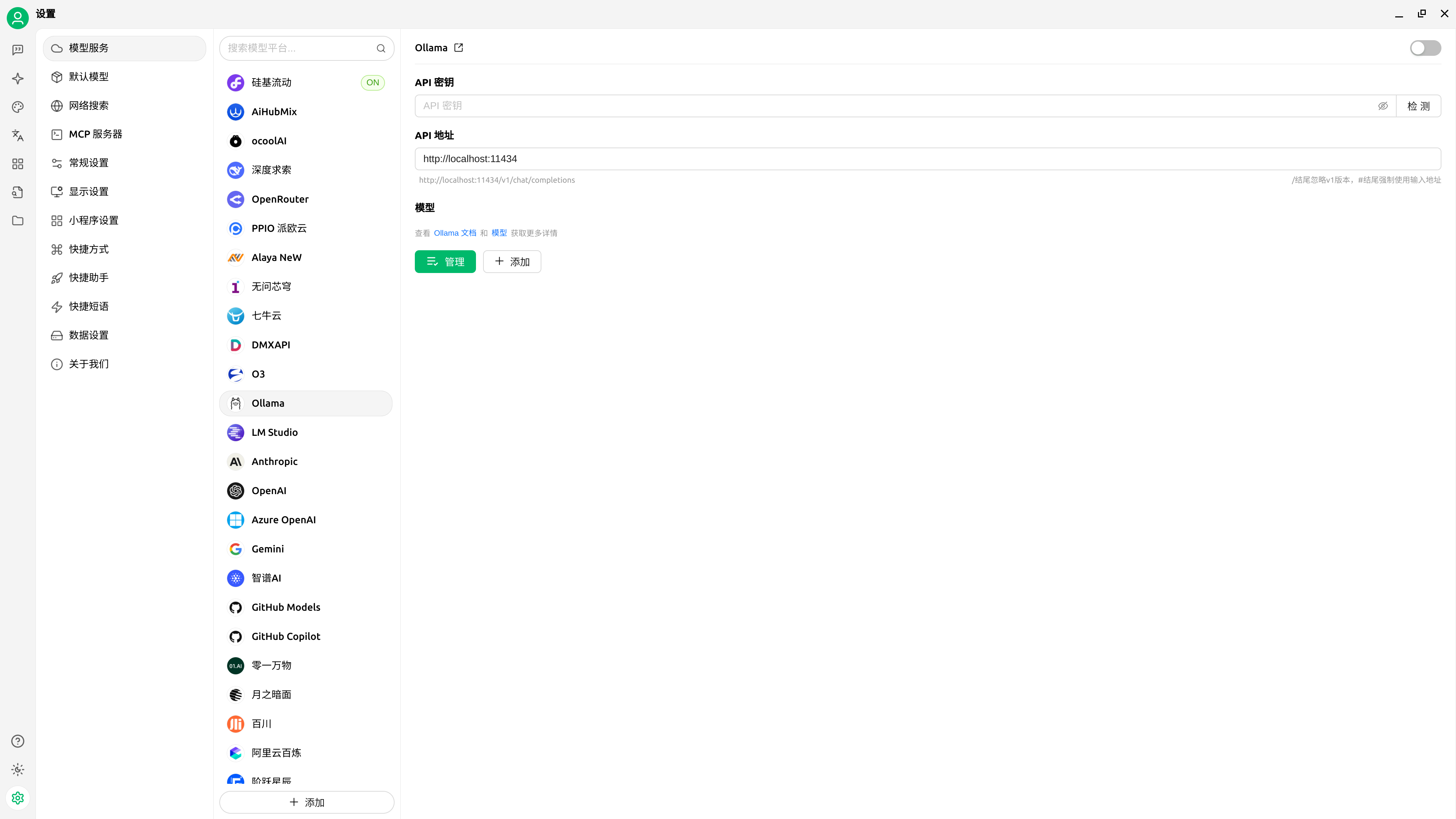
Task: Toggle API key visibility eye icon
Action: tap(1382, 106)
